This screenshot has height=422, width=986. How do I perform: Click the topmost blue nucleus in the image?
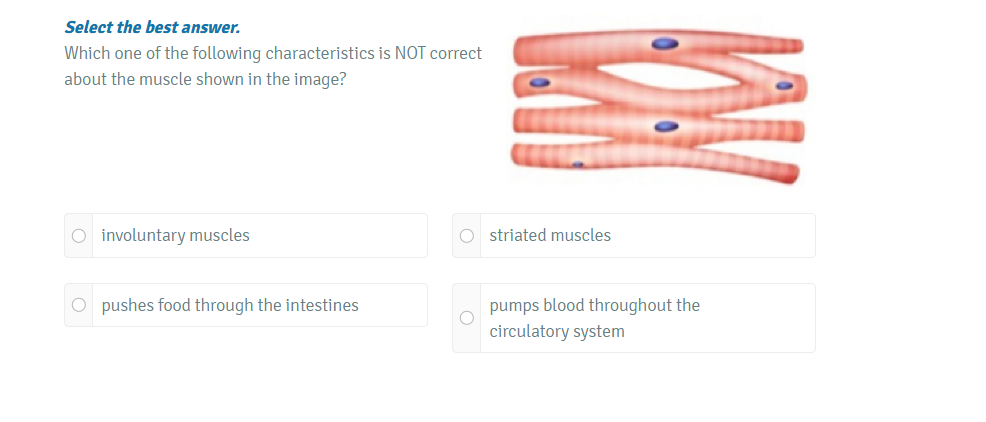[x=664, y=44]
